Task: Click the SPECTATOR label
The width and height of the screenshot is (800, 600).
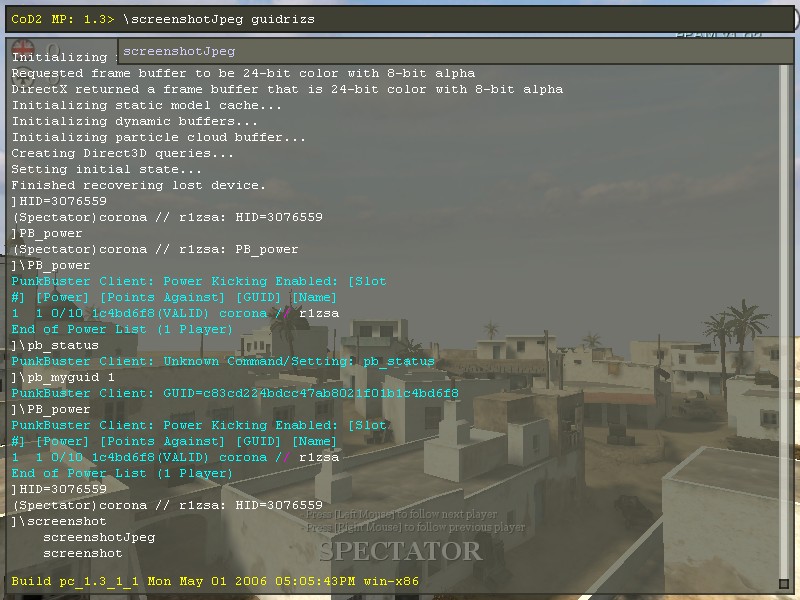Action: (400, 551)
